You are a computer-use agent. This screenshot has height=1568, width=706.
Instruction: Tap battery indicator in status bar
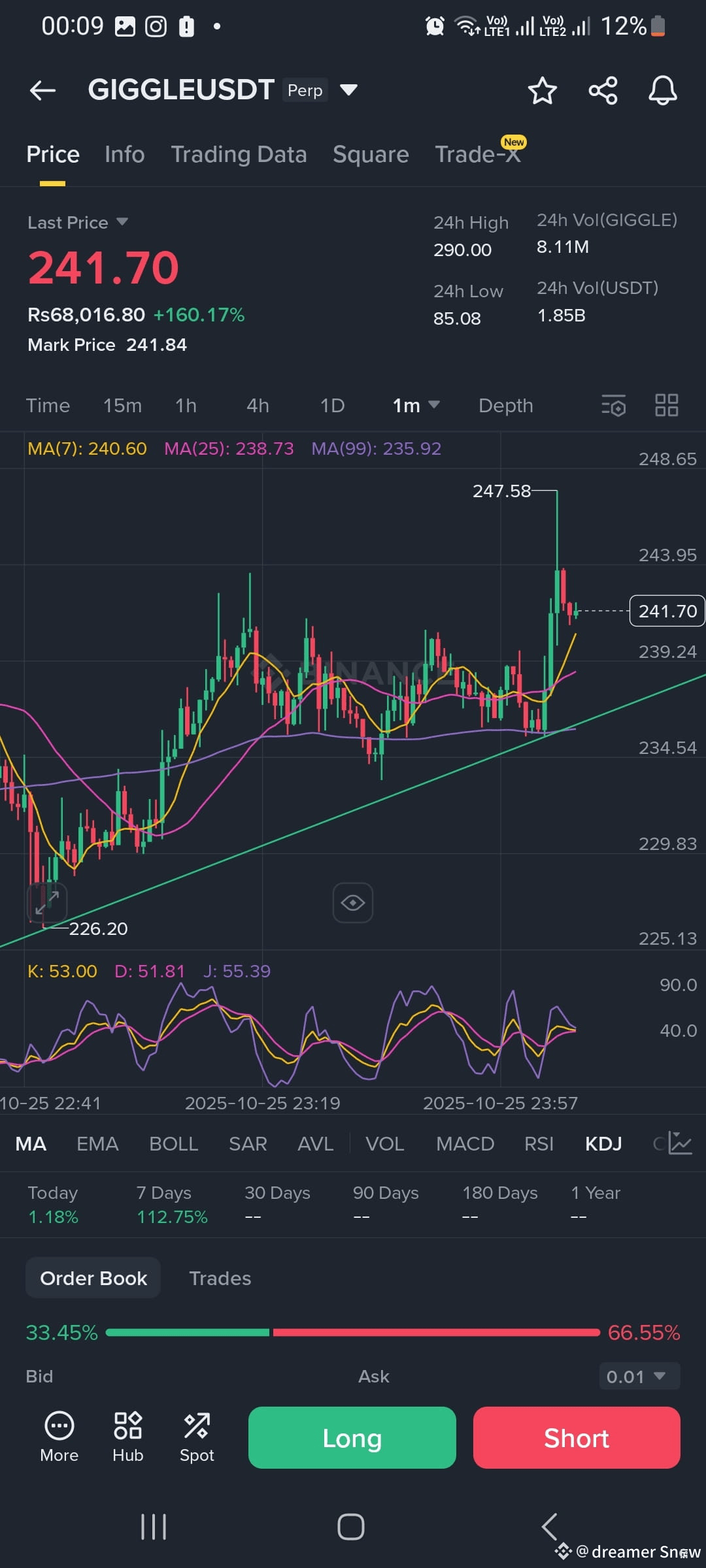point(658,26)
